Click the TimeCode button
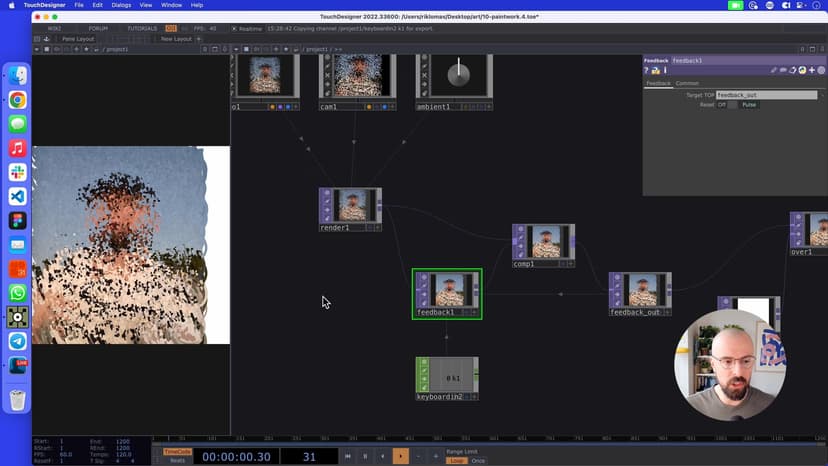828x466 pixels. pos(176,451)
